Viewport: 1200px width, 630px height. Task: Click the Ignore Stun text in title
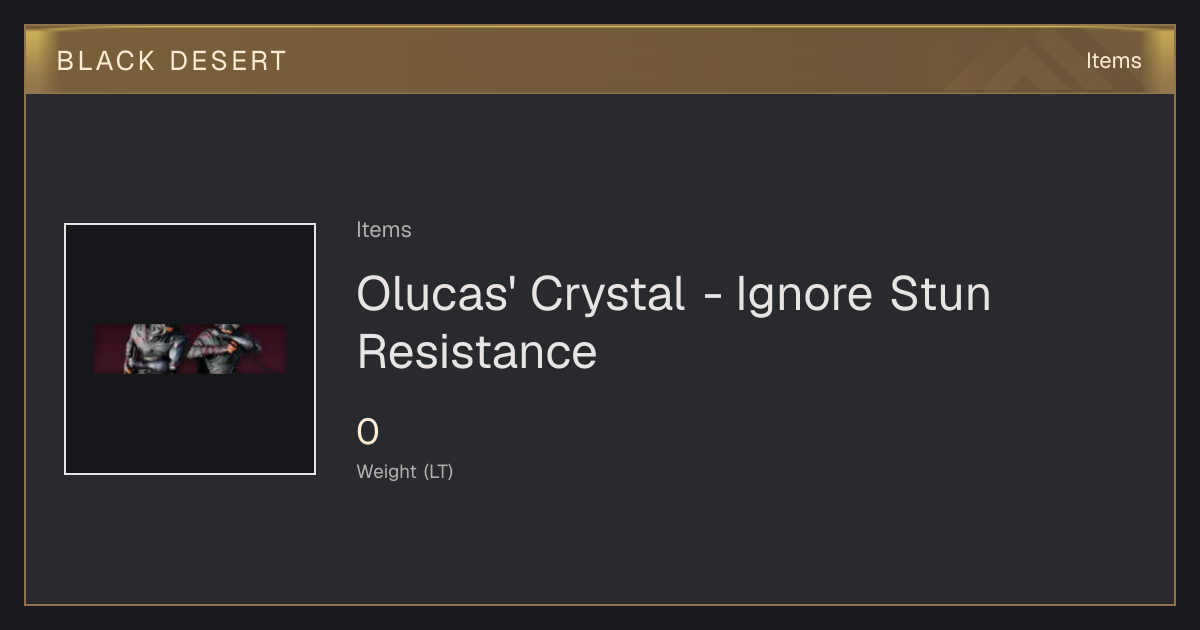863,295
